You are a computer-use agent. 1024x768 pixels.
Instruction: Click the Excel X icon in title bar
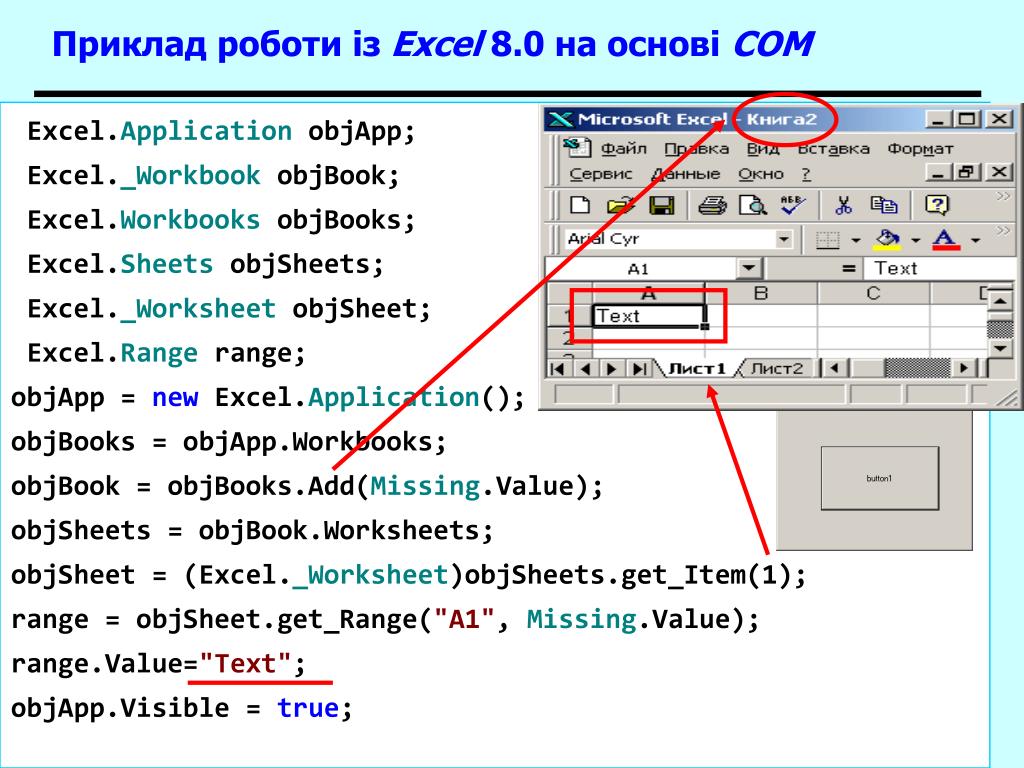pos(560,119)
